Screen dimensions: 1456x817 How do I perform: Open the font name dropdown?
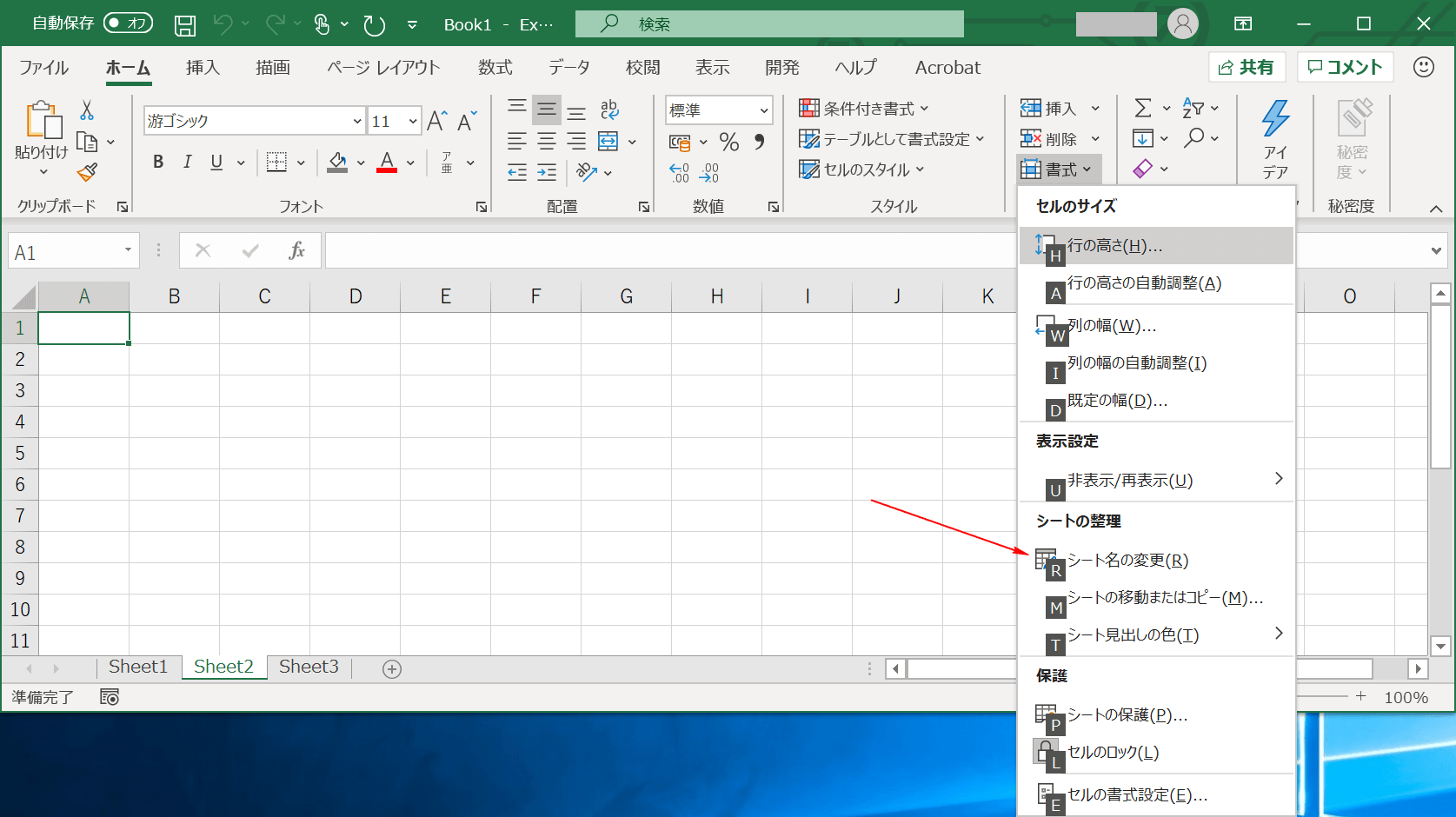(x=356, y=122)
